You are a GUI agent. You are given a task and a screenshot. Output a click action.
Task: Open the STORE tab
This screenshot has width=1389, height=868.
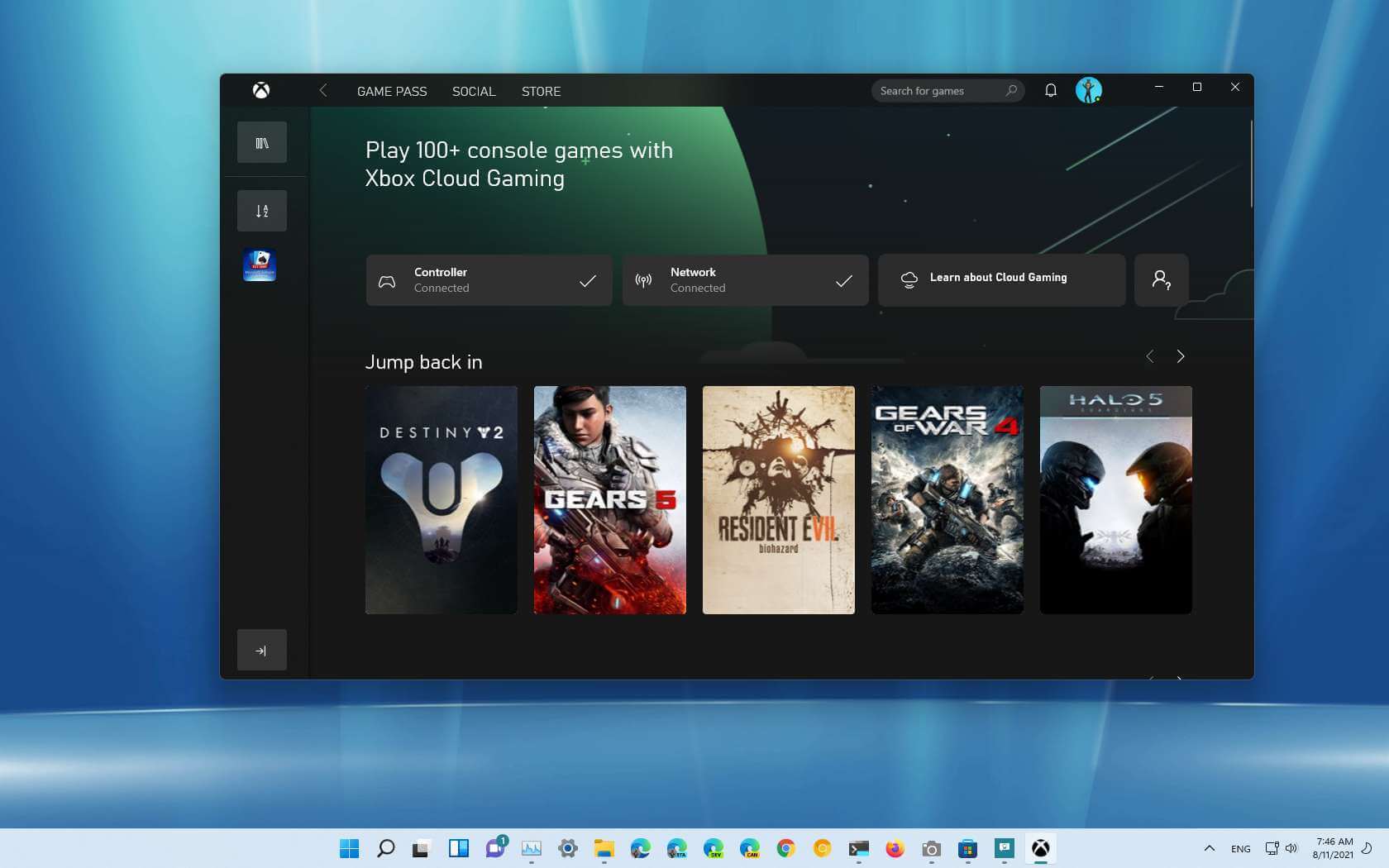tap(541, 91)
